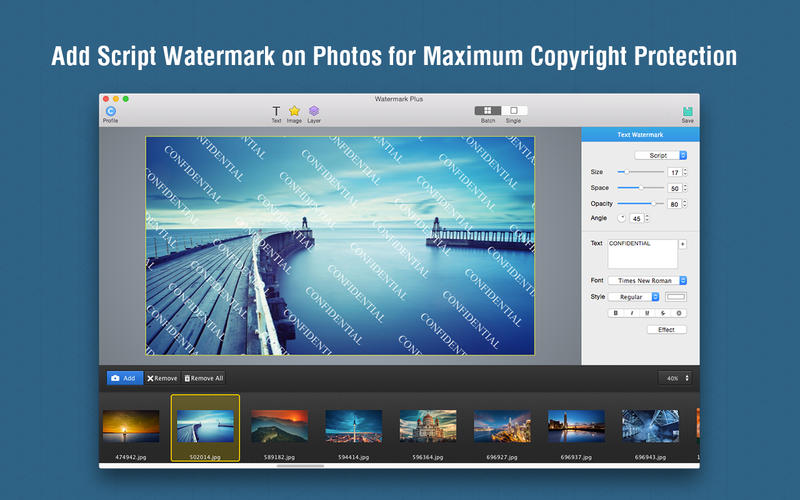Screen dimensions: 800x500
Task: Switch to Single mode
Action: (x=513, y=111)
